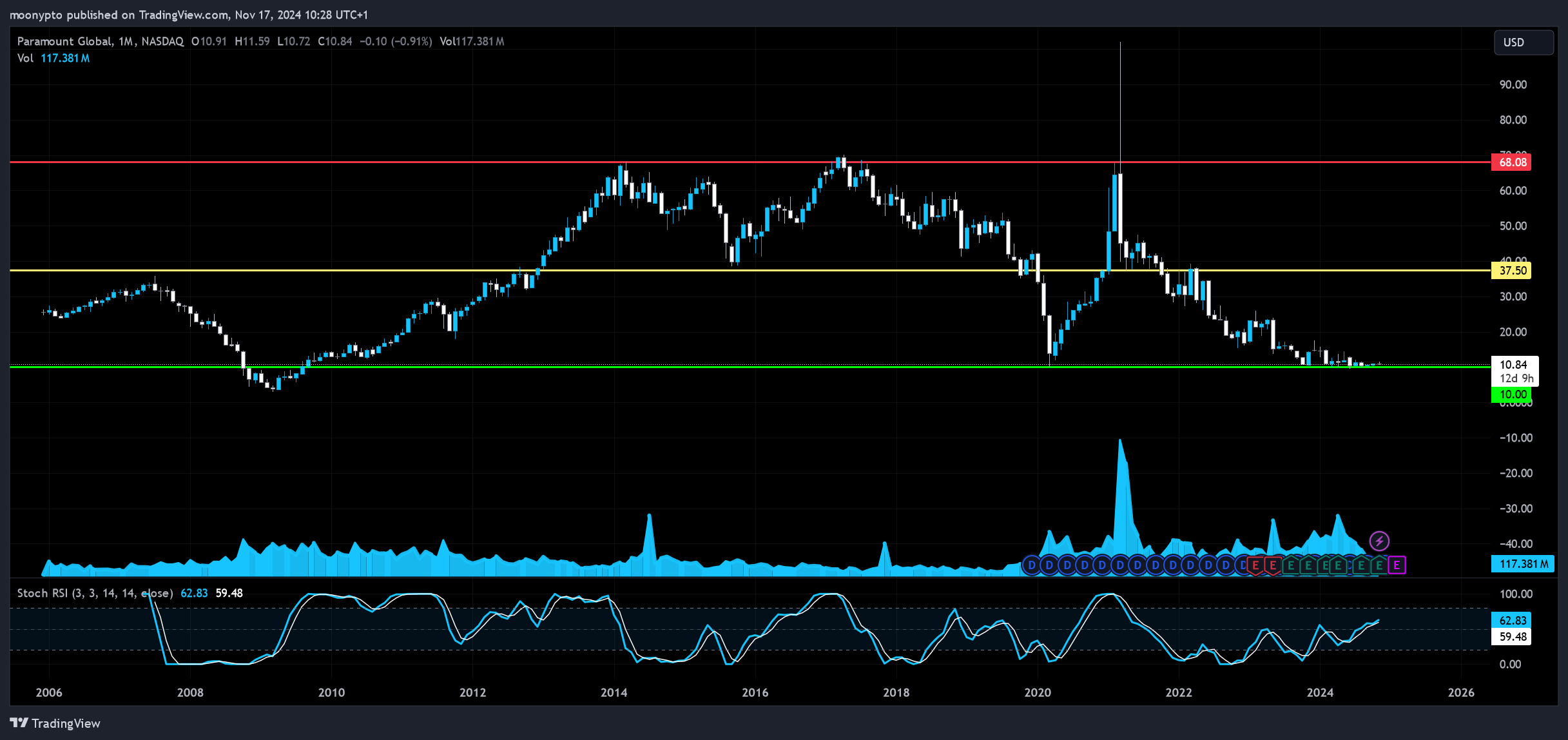Click the 2024 label on the time axis
The width and height of the screenshot is (1568, 740).
[x=1320, y=692]
